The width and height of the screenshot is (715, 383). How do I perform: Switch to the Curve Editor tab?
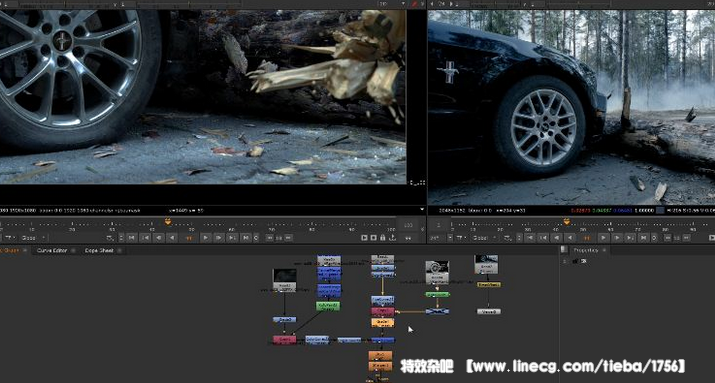(52, 250)
